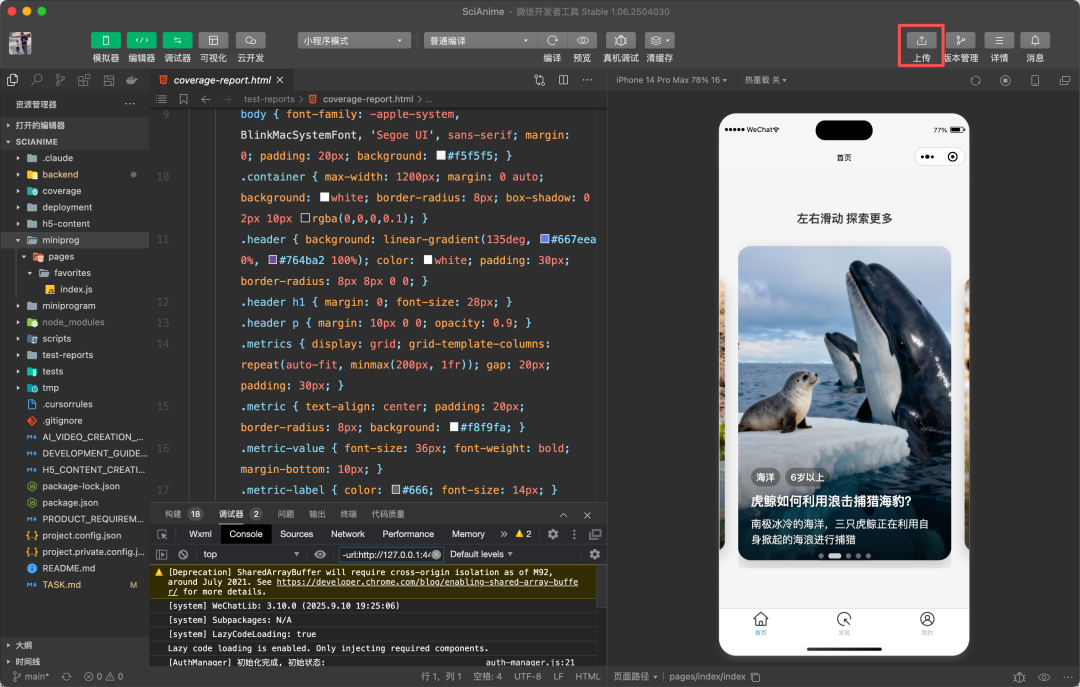Open the 普通编译 compile mode dropdown

coord(479,41)
